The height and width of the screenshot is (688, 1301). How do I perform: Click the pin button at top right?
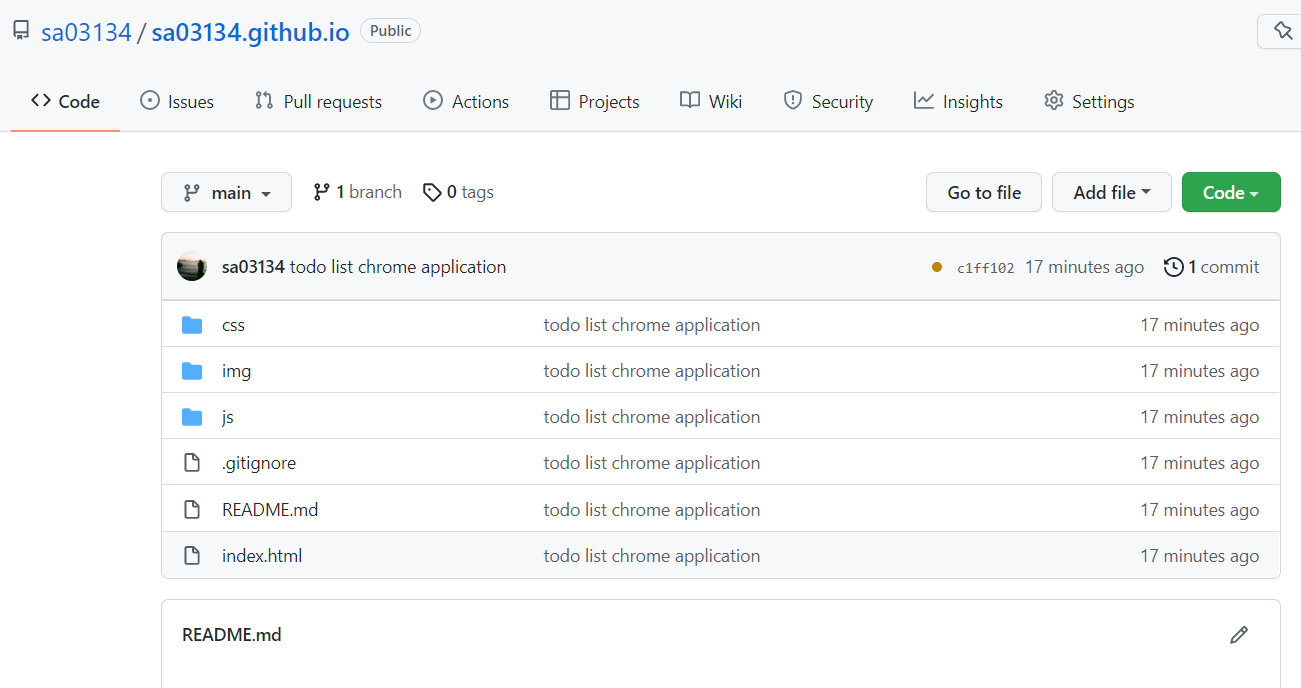(x=1281, y=31)
